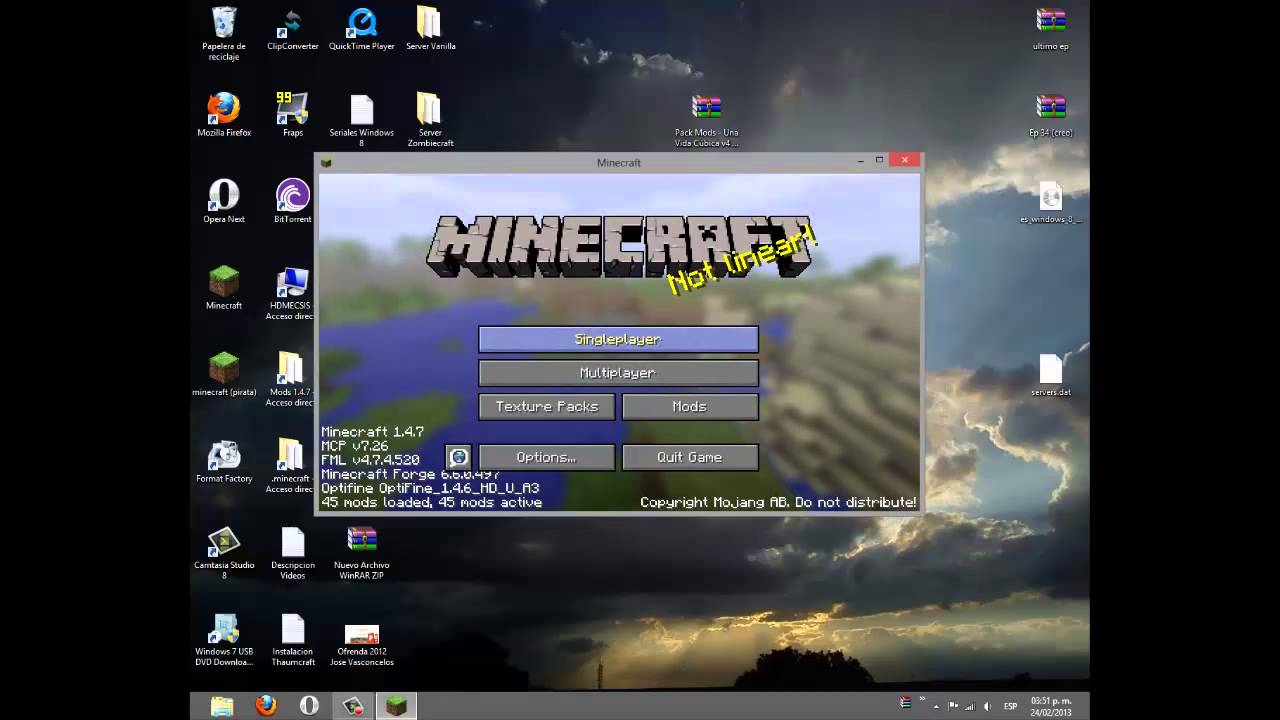Click the Firefox taskbar icon
Image resolution: width=1280 pixels, height=720 pixels.
click(x=266, y=706)
